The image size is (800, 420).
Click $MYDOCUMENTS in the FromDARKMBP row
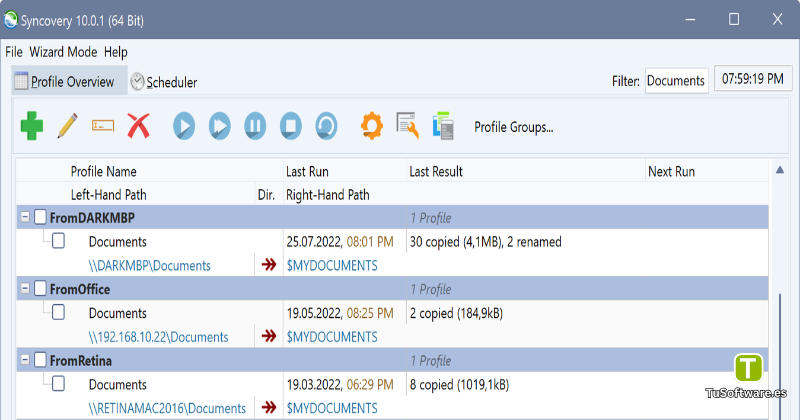pos(332,266)
